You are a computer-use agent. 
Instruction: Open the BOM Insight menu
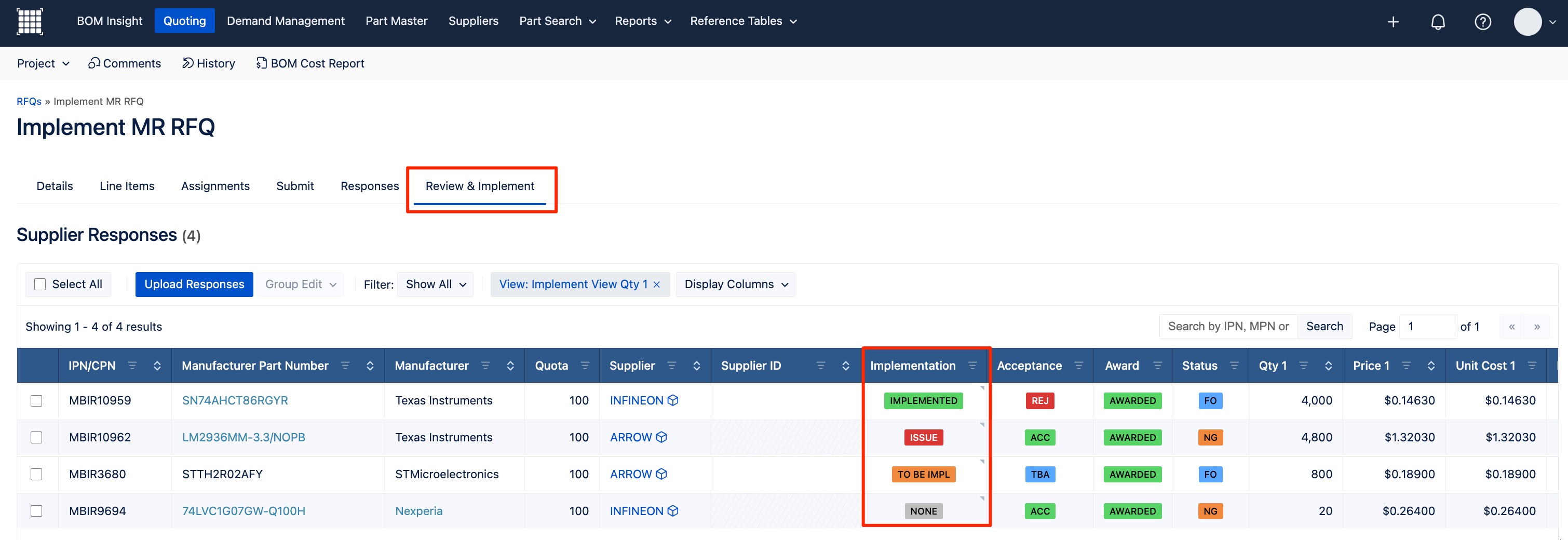[110, 21]
